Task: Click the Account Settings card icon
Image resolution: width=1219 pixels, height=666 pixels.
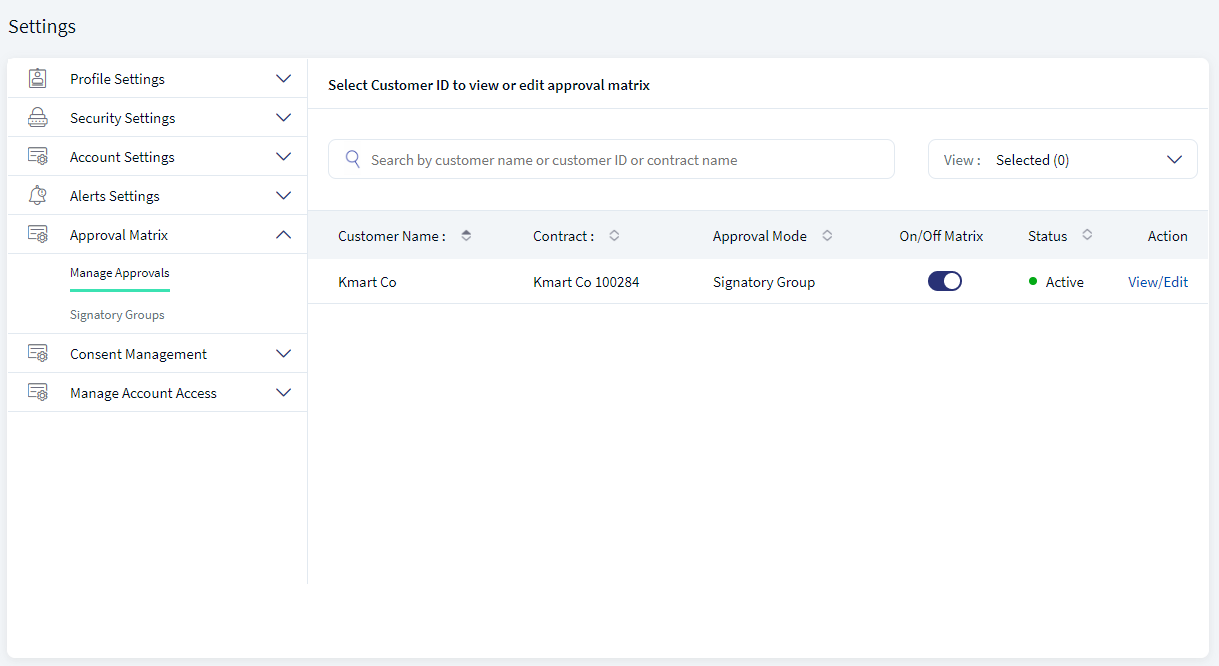Action: click(38, 156)
